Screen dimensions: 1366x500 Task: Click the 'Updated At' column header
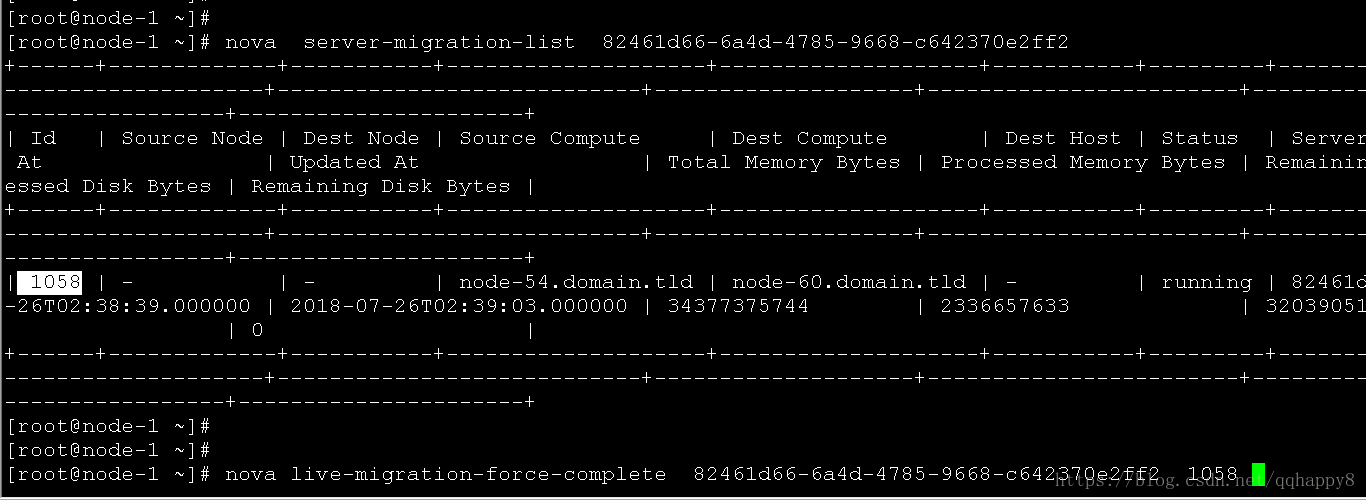(x=354, y=162)
